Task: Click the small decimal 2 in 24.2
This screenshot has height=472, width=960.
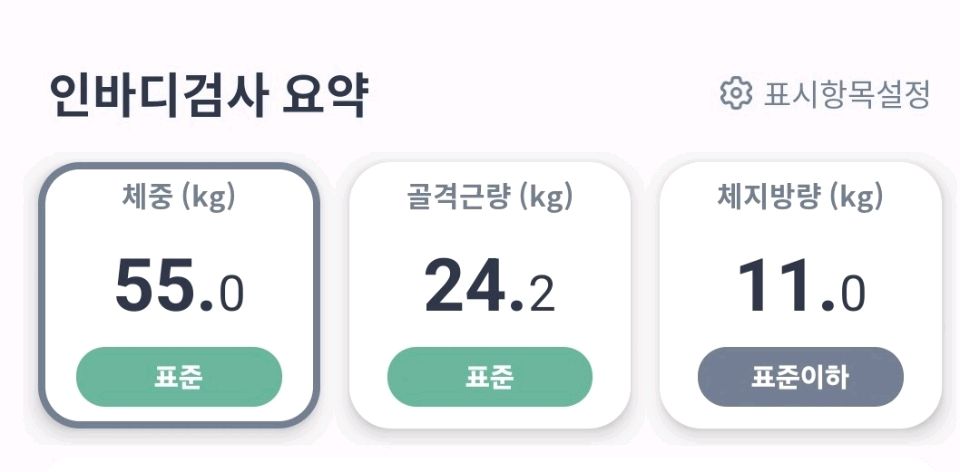Action: pyautogui.click(x=542, y=294)
